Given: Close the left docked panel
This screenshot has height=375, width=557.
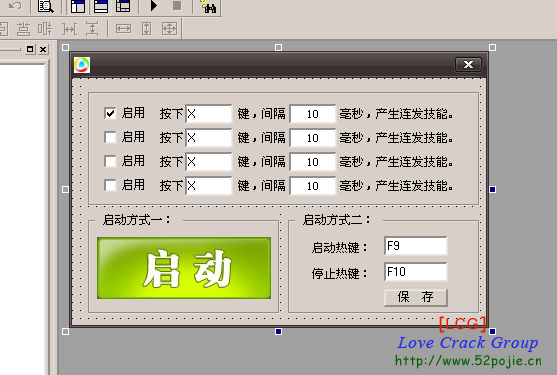Looking at the screenshot, I should tap(43, 49).
